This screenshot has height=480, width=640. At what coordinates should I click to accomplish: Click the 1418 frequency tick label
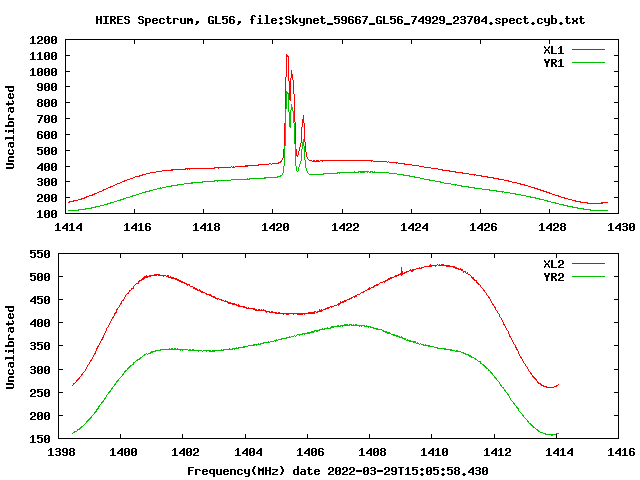(206, 227)
